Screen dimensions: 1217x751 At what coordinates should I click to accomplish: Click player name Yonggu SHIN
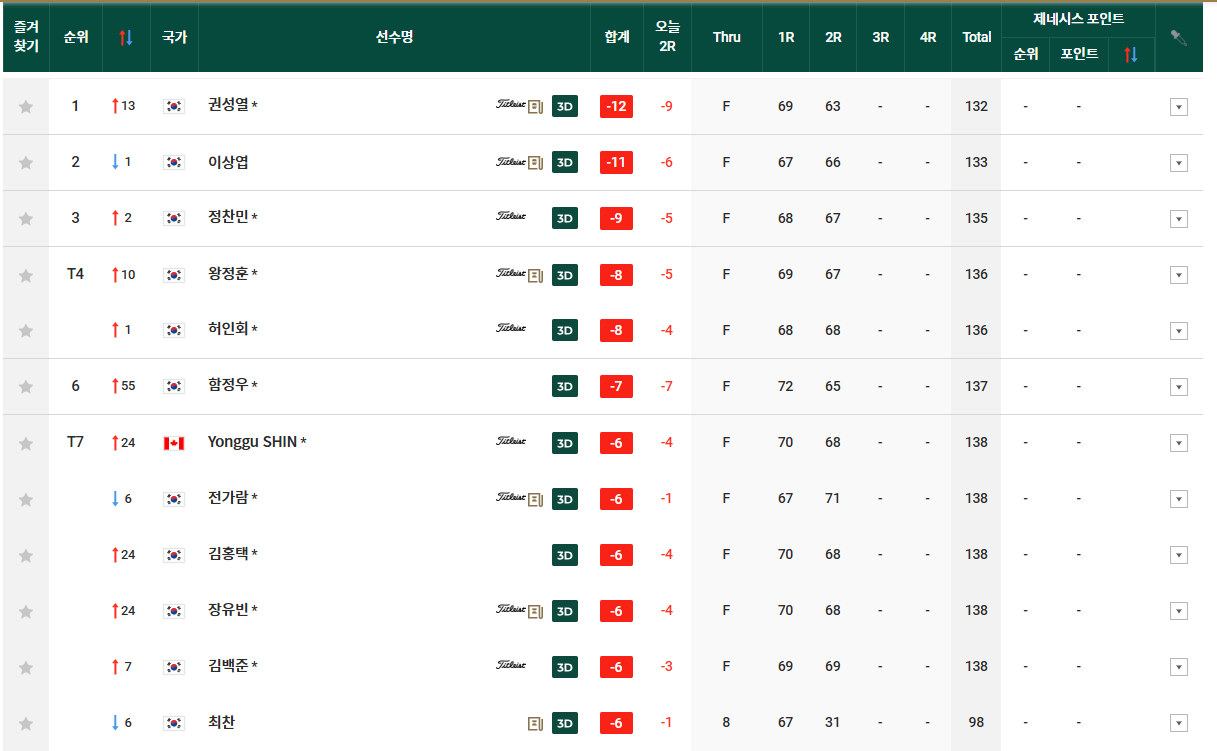252,441
